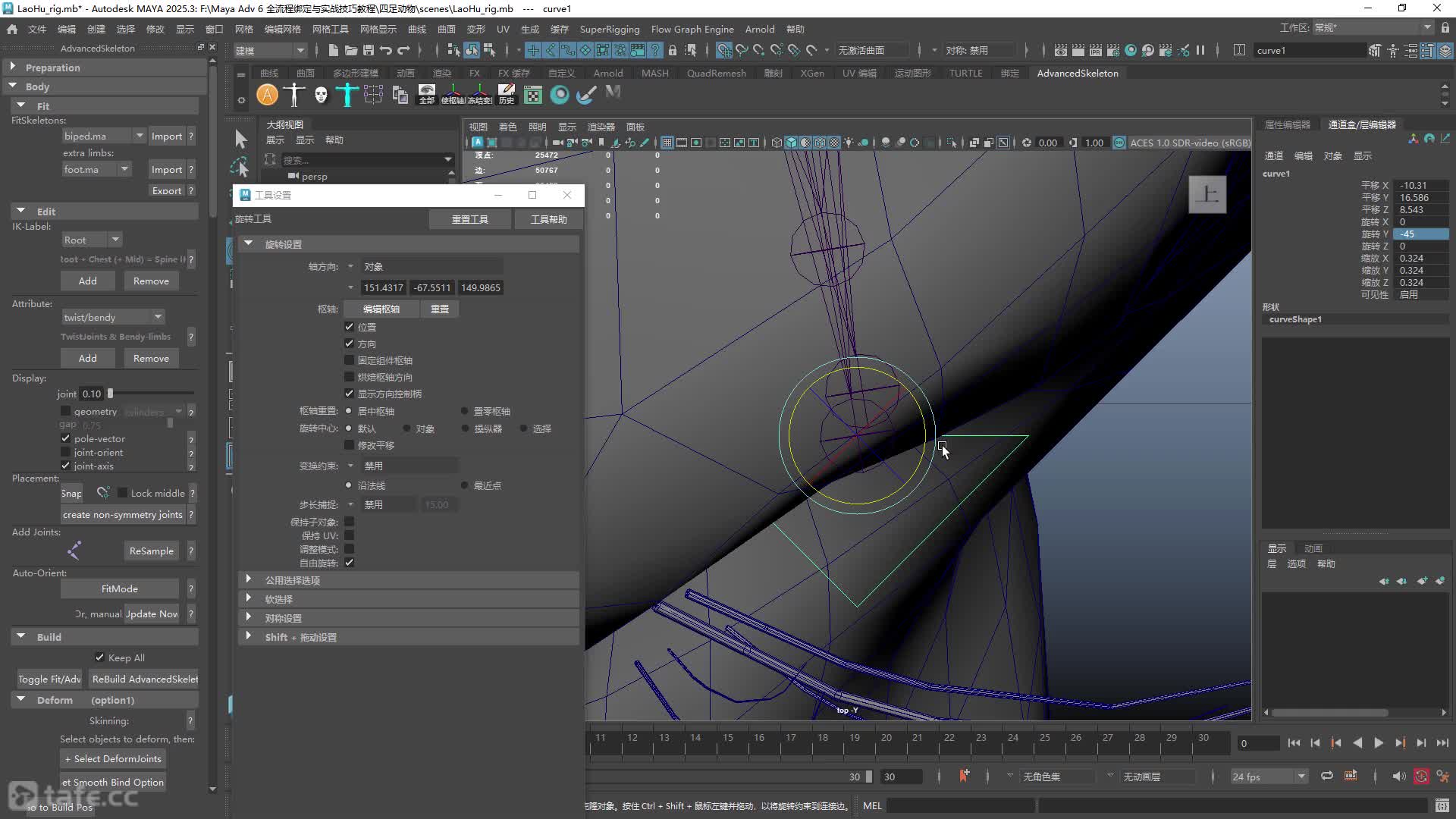This screenshot has width=1456, height=819.
Task: Click the green sphere shelf icon
Action: 560,95
